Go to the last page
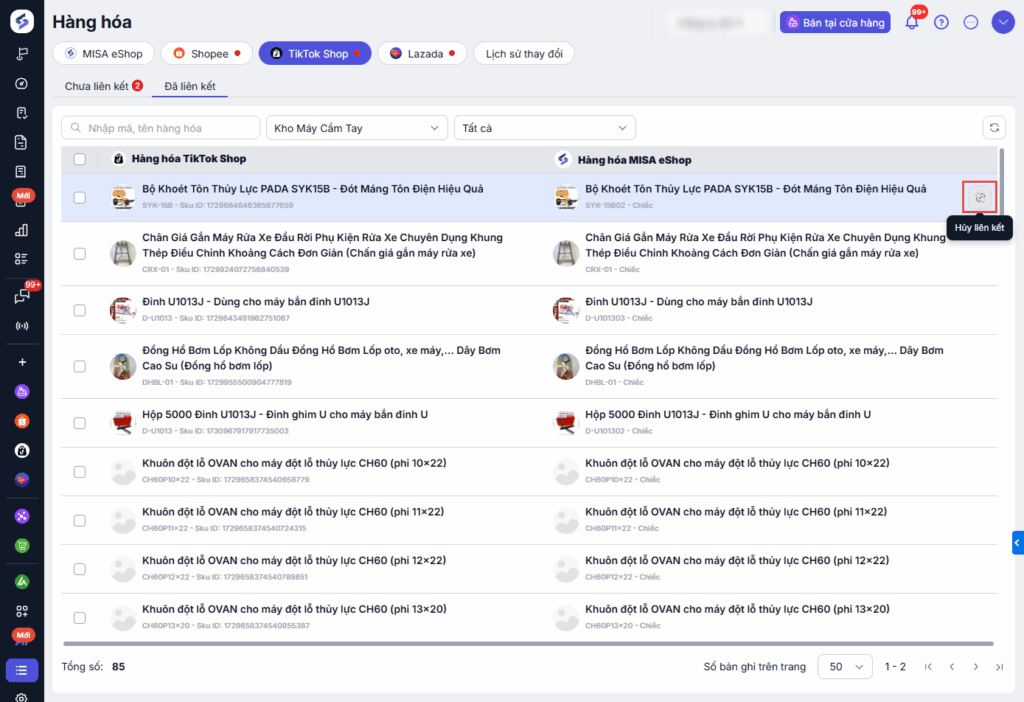Screen dimensions: 1024x702 999,667
